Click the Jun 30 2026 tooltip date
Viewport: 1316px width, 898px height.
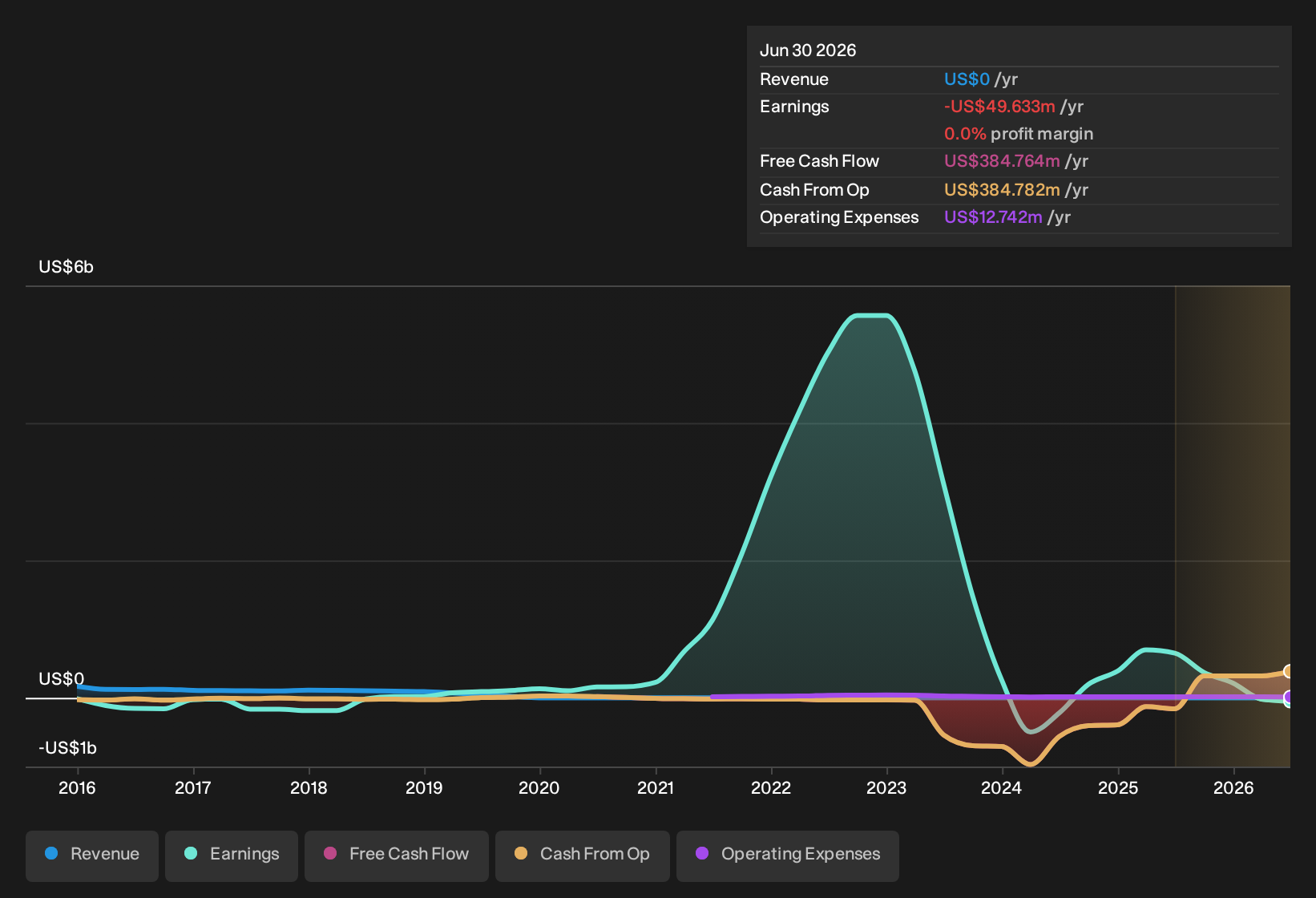point(808,51)
